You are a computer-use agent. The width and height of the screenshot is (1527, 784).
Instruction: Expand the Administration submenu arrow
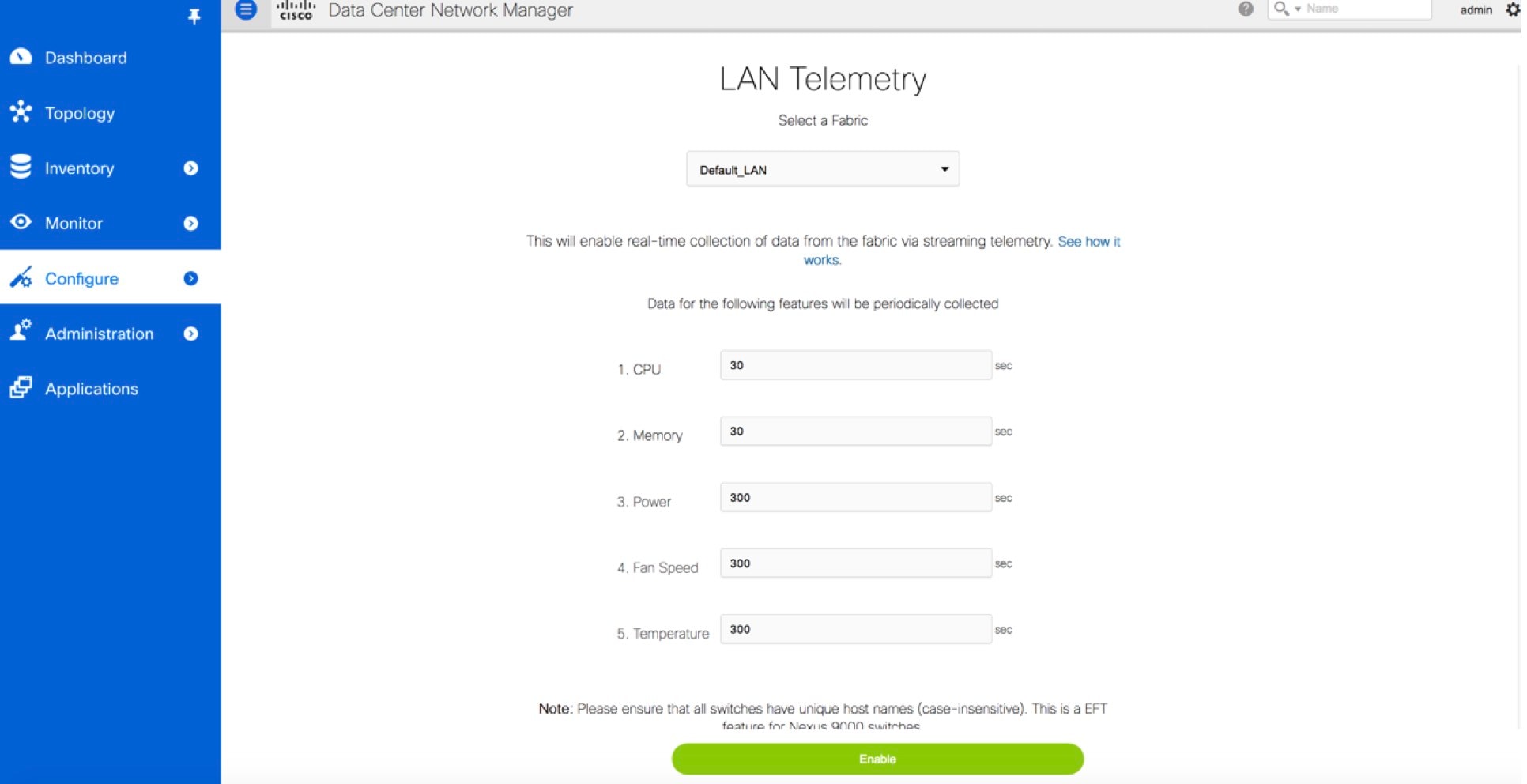(190, 334)
